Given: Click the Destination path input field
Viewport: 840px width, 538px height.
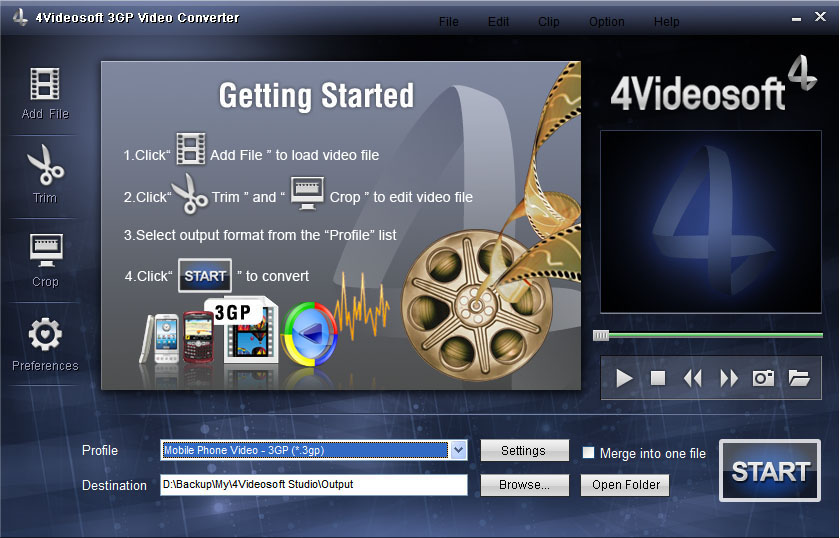Looking at the screenshot, I should [x=313, y=484].
